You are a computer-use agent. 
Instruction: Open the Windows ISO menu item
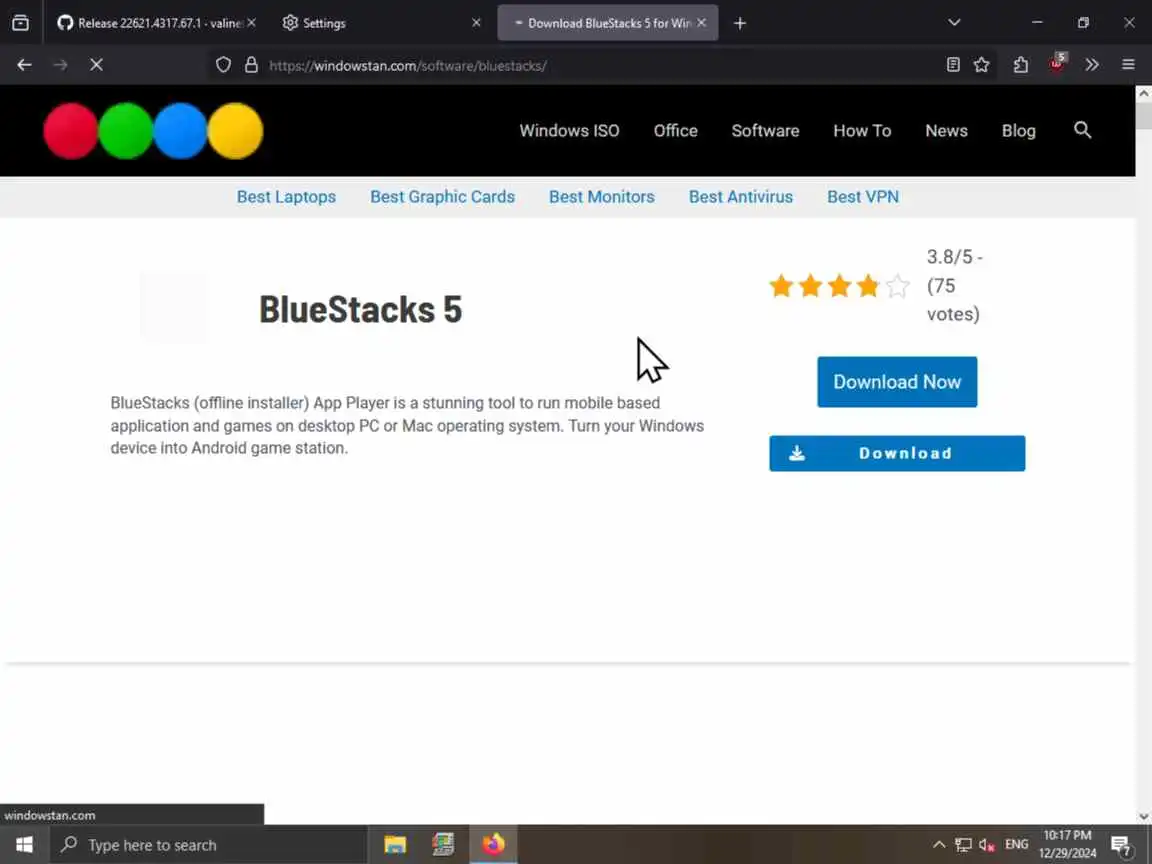tap(569, 131)
